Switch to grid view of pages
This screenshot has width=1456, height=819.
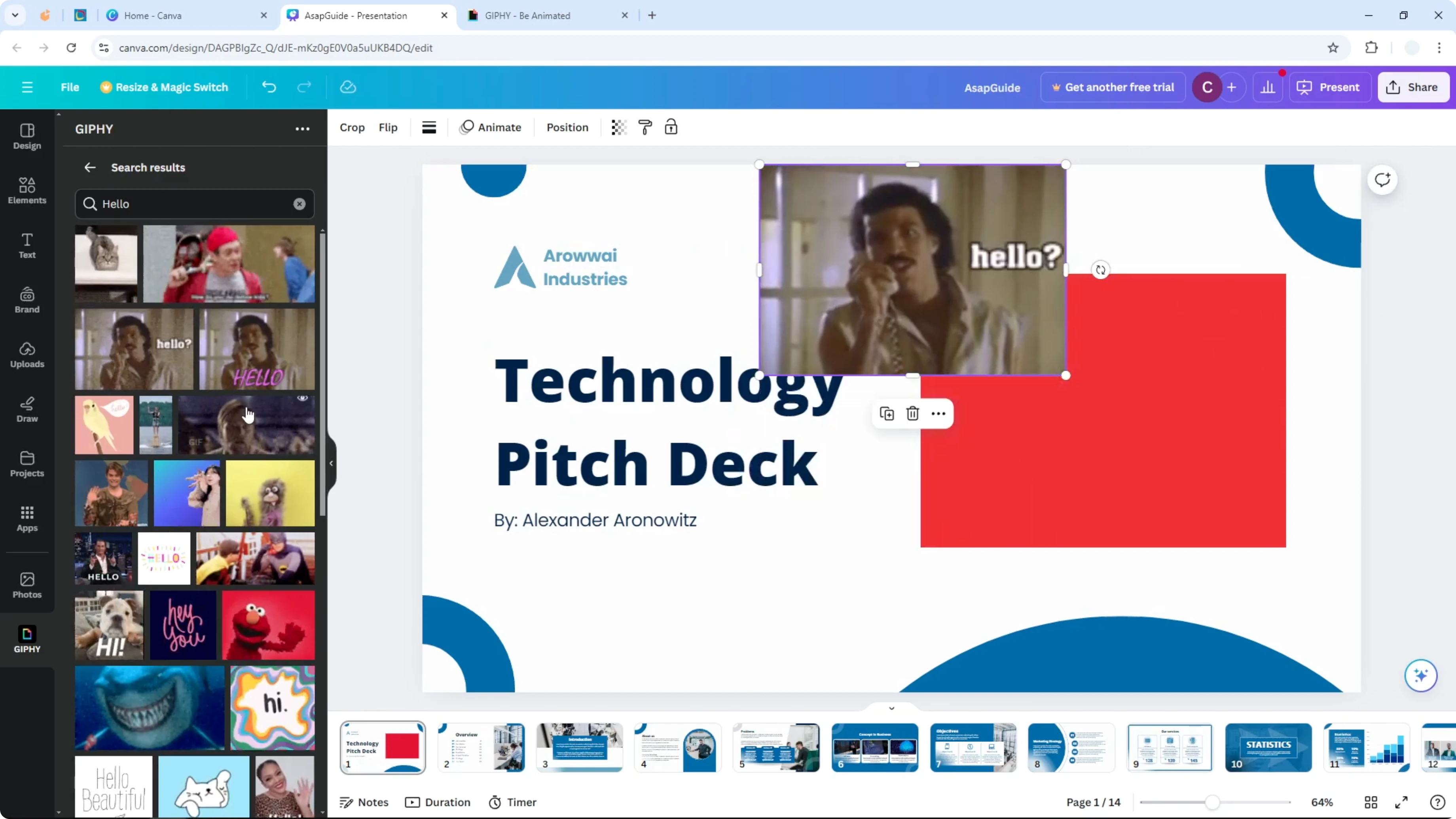[x=1371, y=802]
